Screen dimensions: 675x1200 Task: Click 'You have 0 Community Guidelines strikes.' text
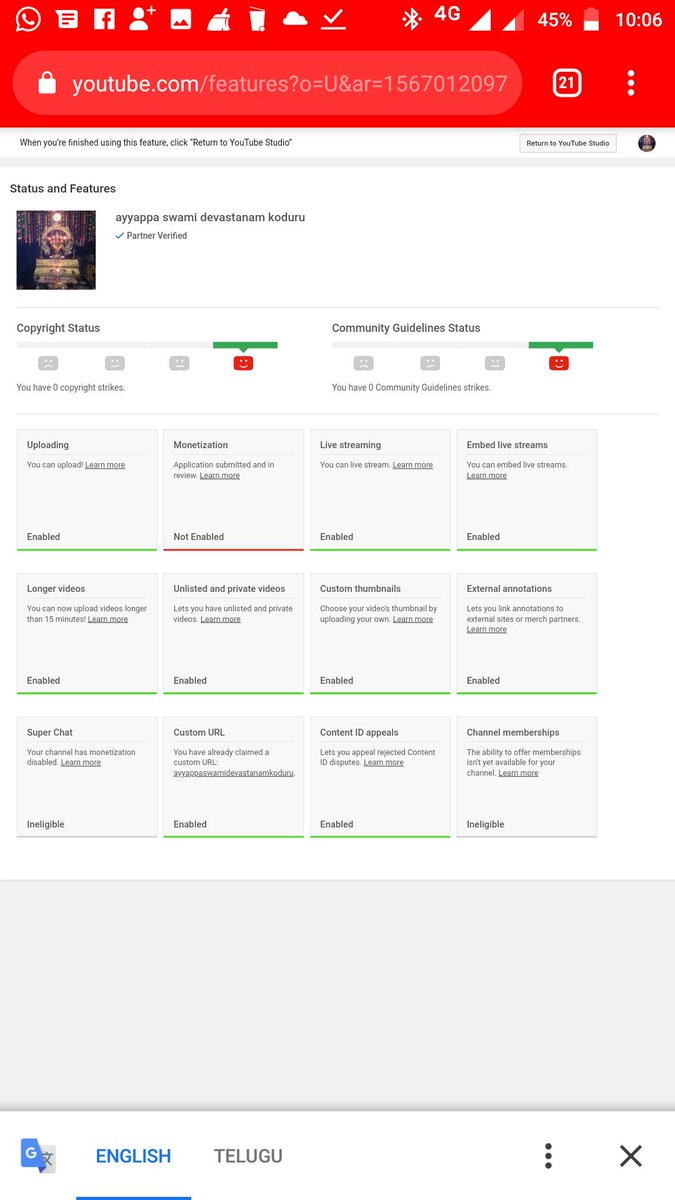tap(412, 388)
